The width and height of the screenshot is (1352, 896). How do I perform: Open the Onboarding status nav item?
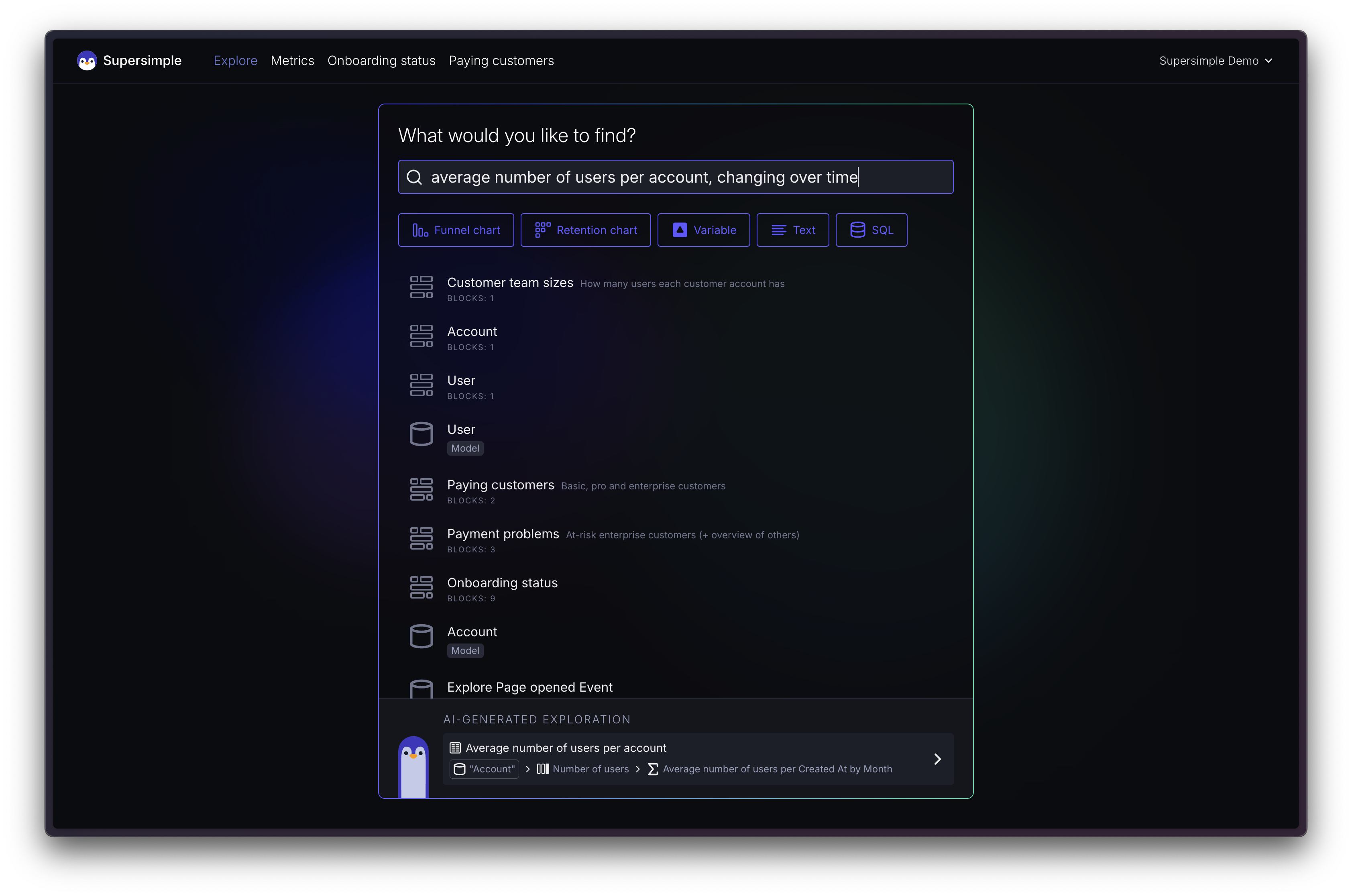(381, 61)
